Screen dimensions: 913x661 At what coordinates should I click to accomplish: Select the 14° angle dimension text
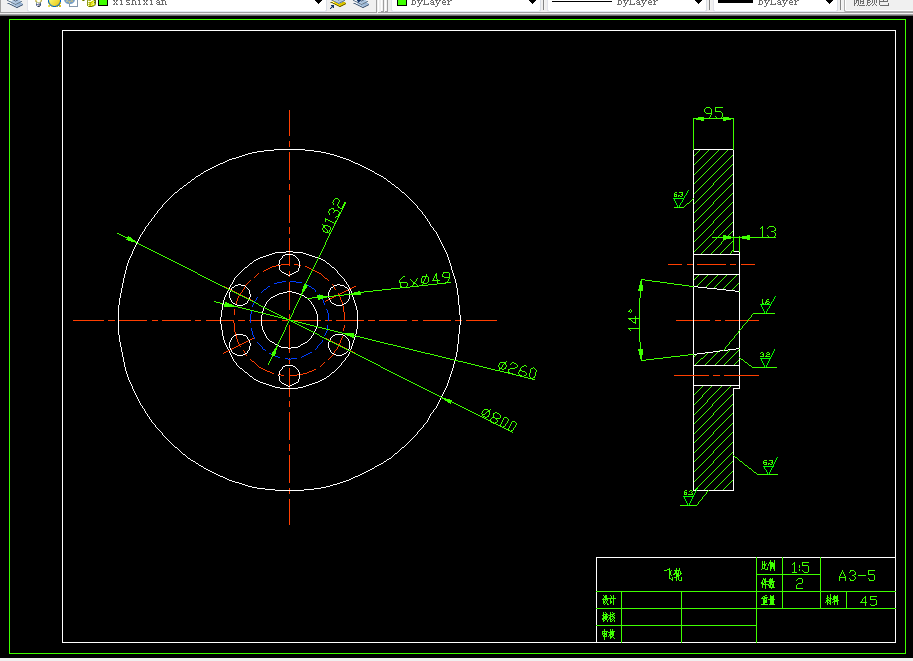pyautogui.click(x=634, y=320)
